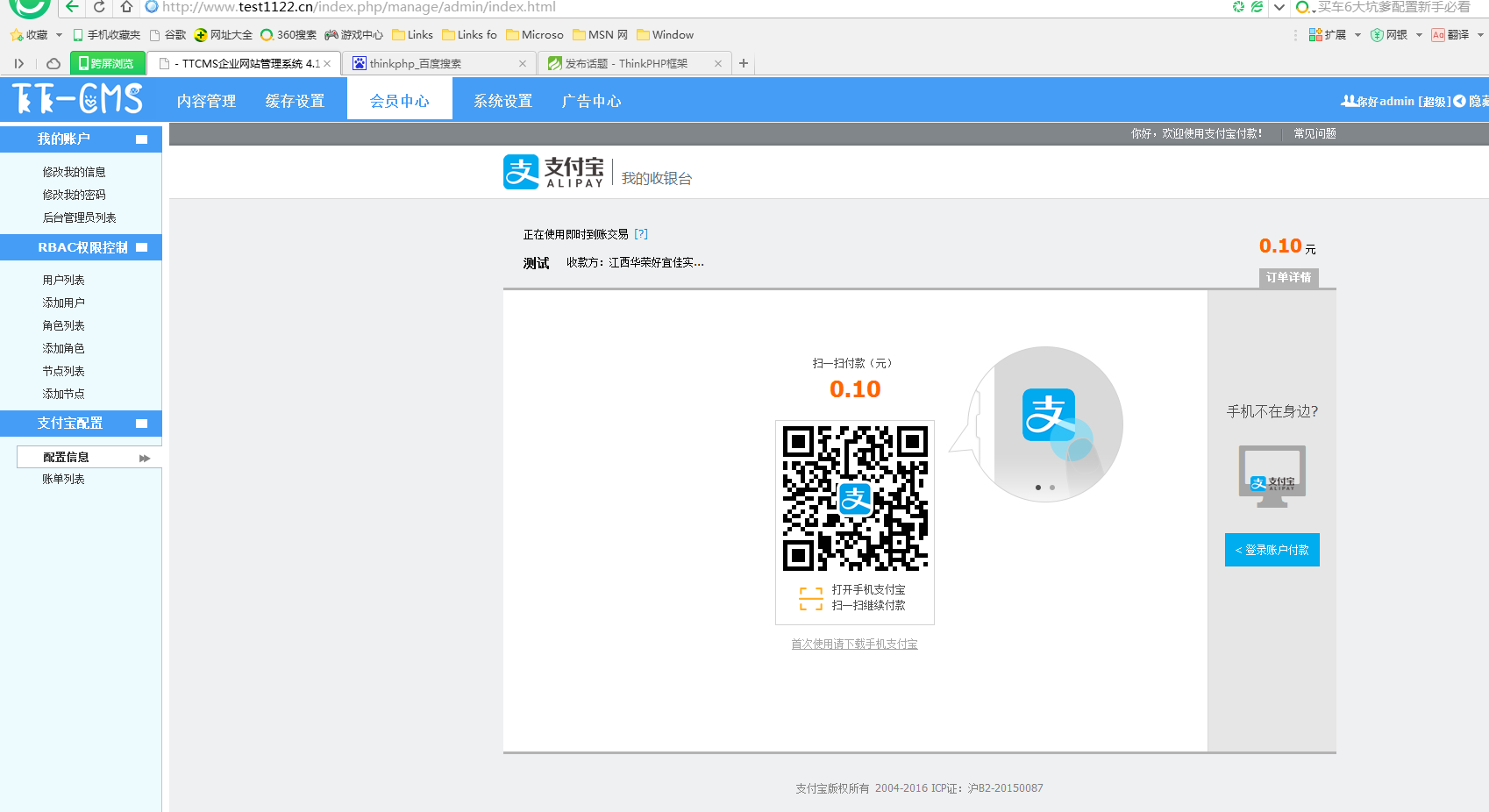This screenshot has width=1489, height=812.
Task: Click the help [?] icon beside transaction text
Action: coord(641,234)
